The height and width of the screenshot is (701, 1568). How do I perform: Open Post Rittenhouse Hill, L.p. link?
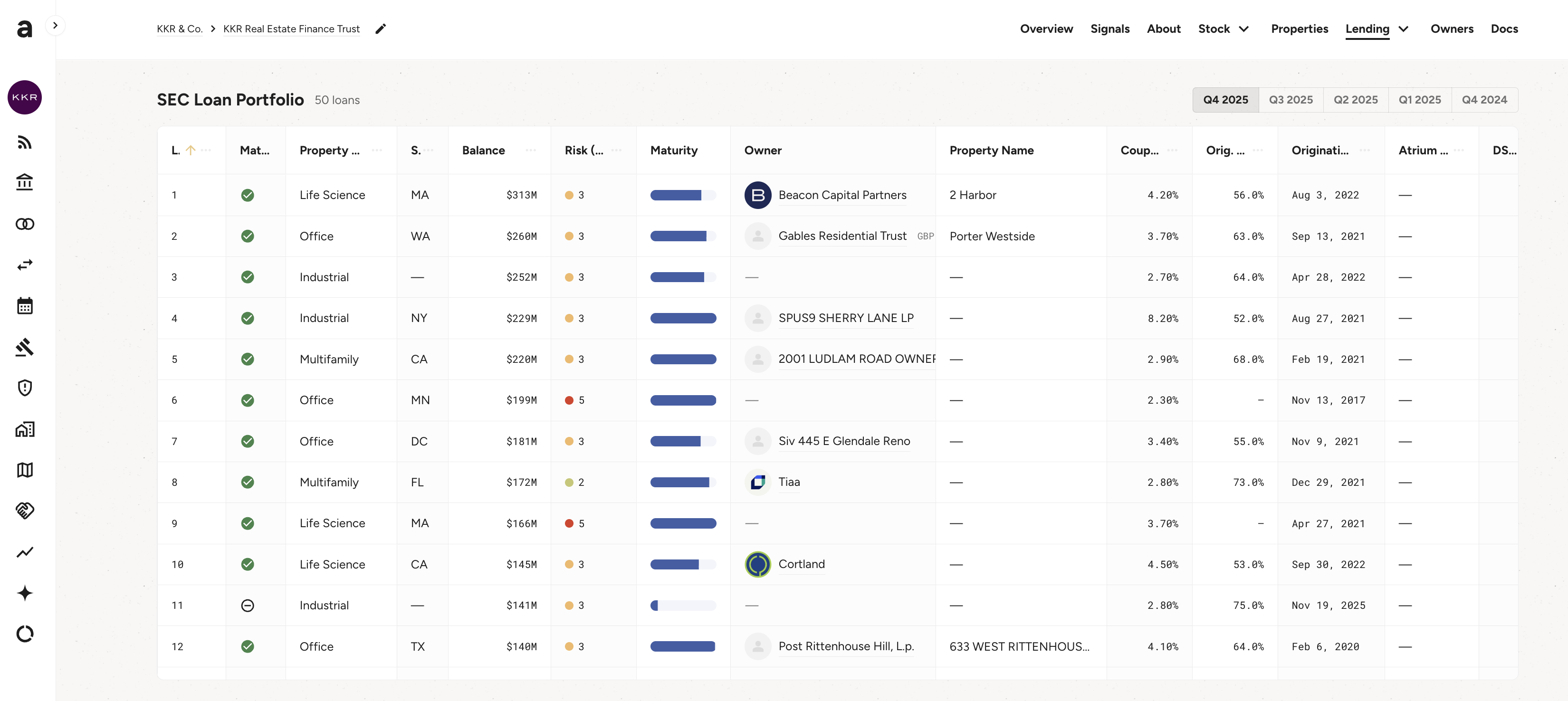pyautogui.click(x=846, y=646)
